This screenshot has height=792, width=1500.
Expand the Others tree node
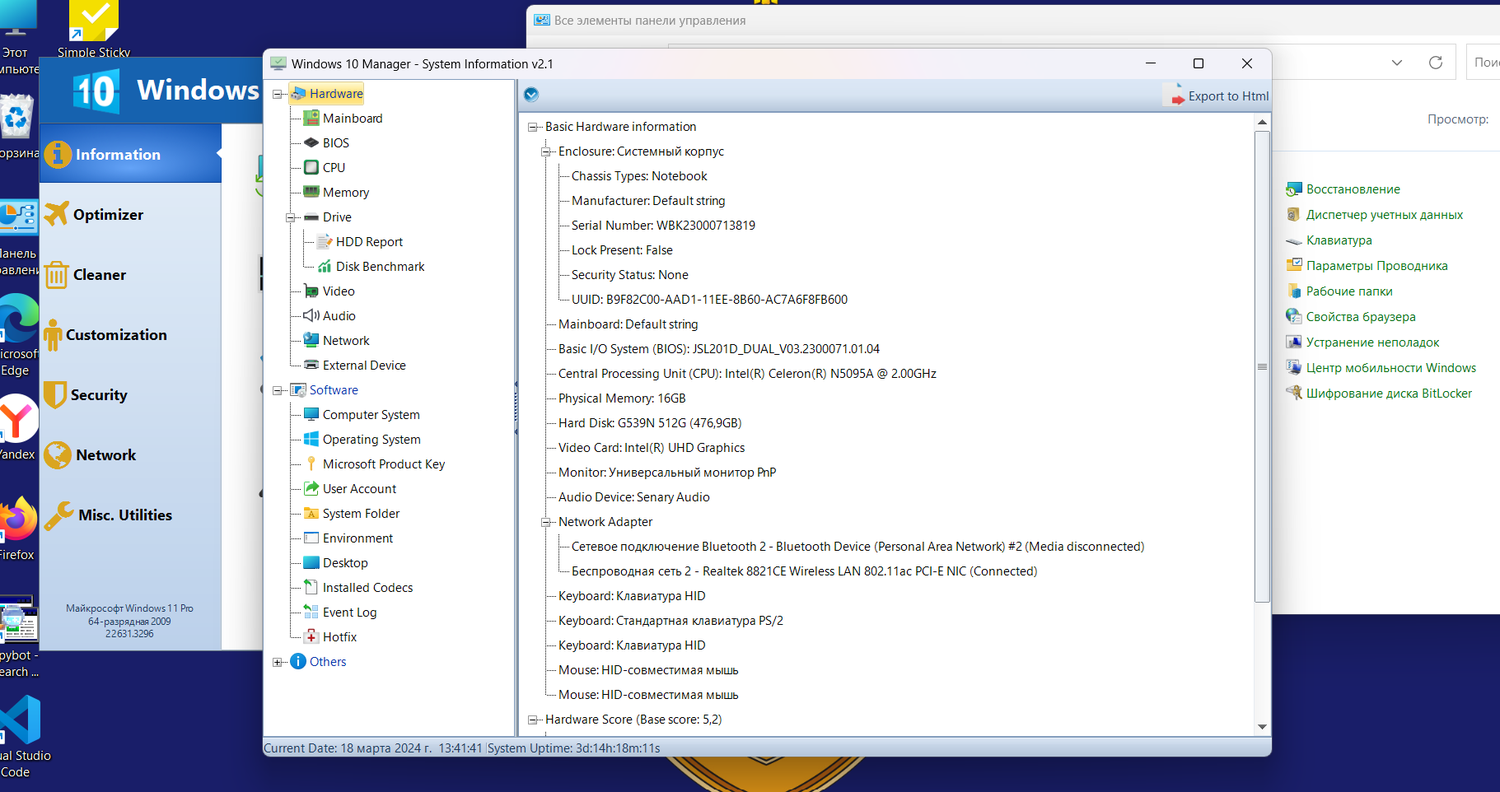[x=277, y=661]
